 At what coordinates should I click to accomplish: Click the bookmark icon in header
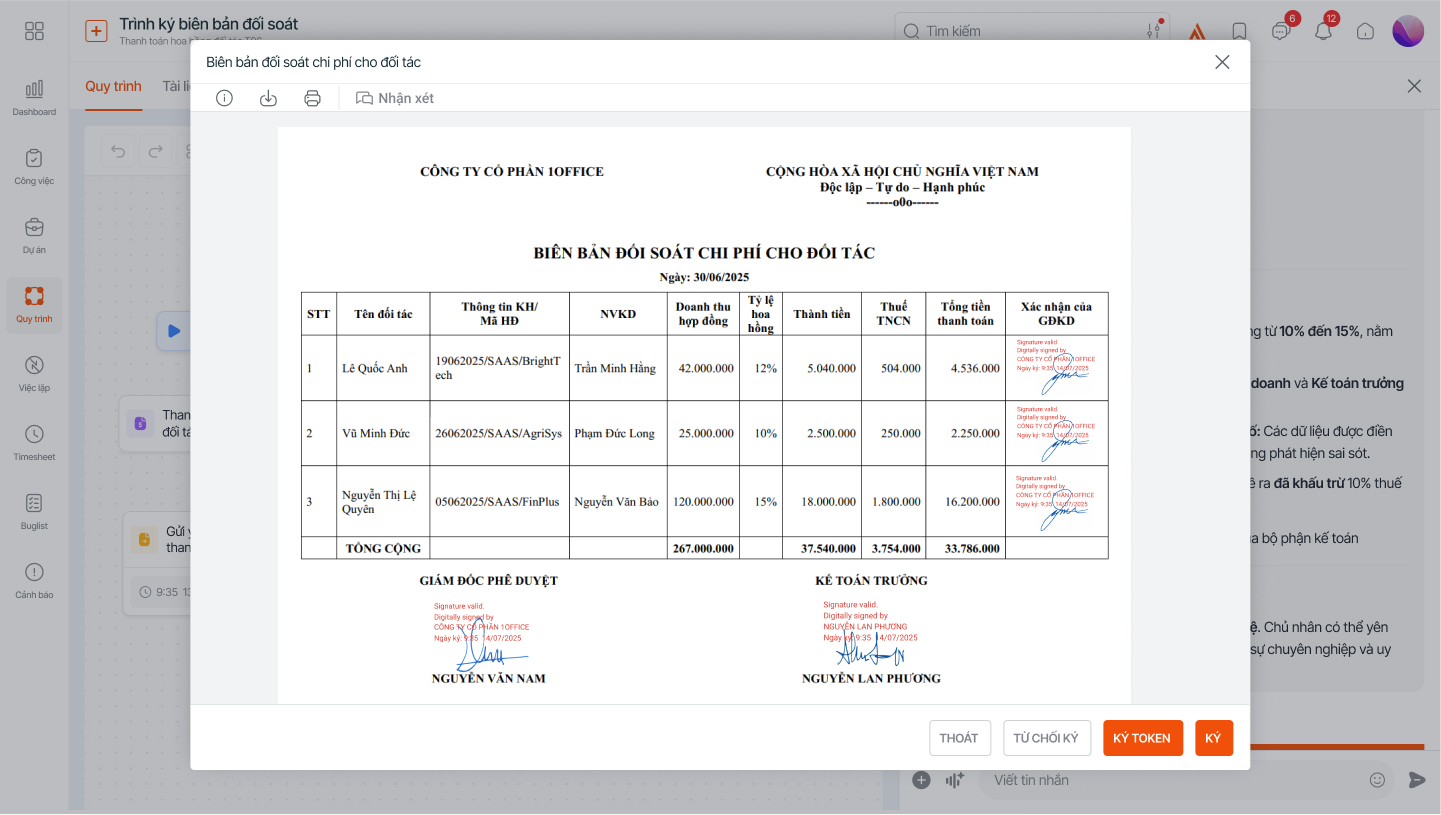(x=1239, y=31)
